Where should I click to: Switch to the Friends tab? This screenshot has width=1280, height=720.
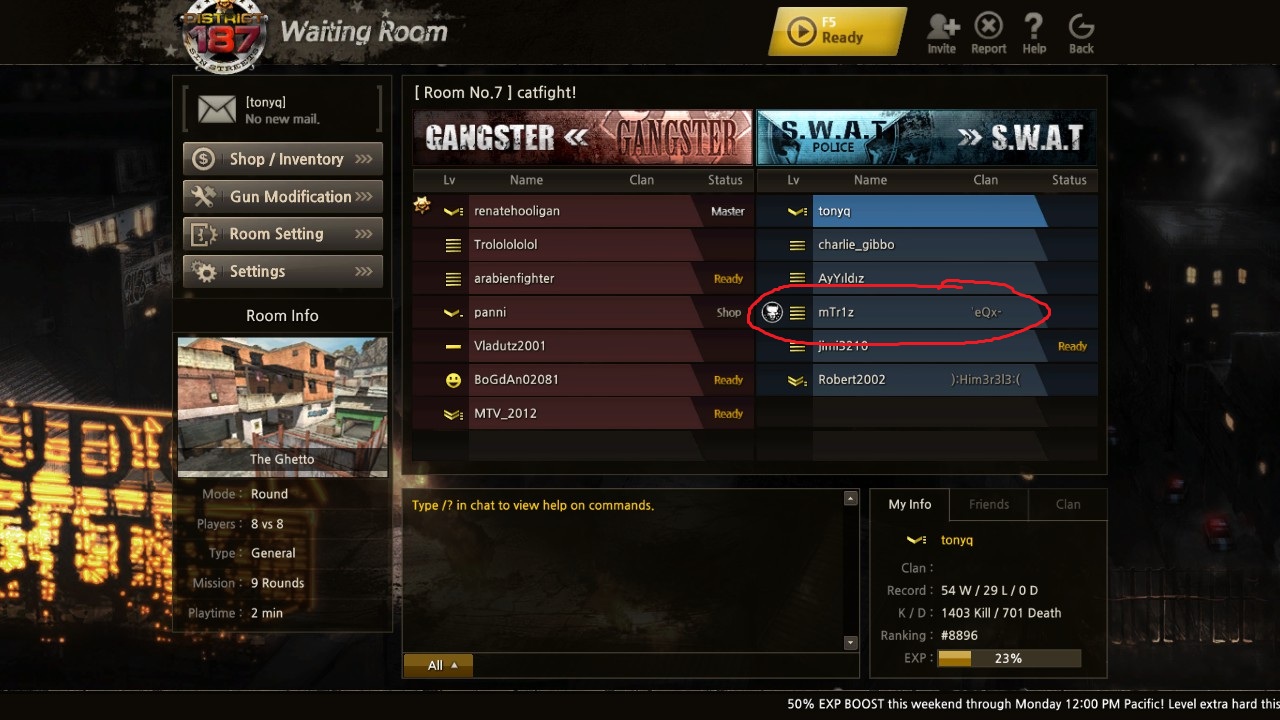click(x=989, y=504)
